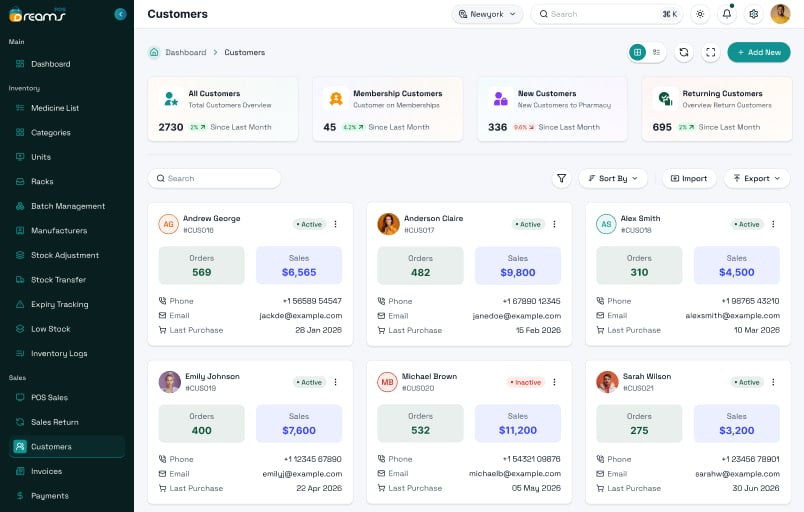Screen dimensions: 804x512
Task: Open Batch Management in sidebar
Action: 68,207
